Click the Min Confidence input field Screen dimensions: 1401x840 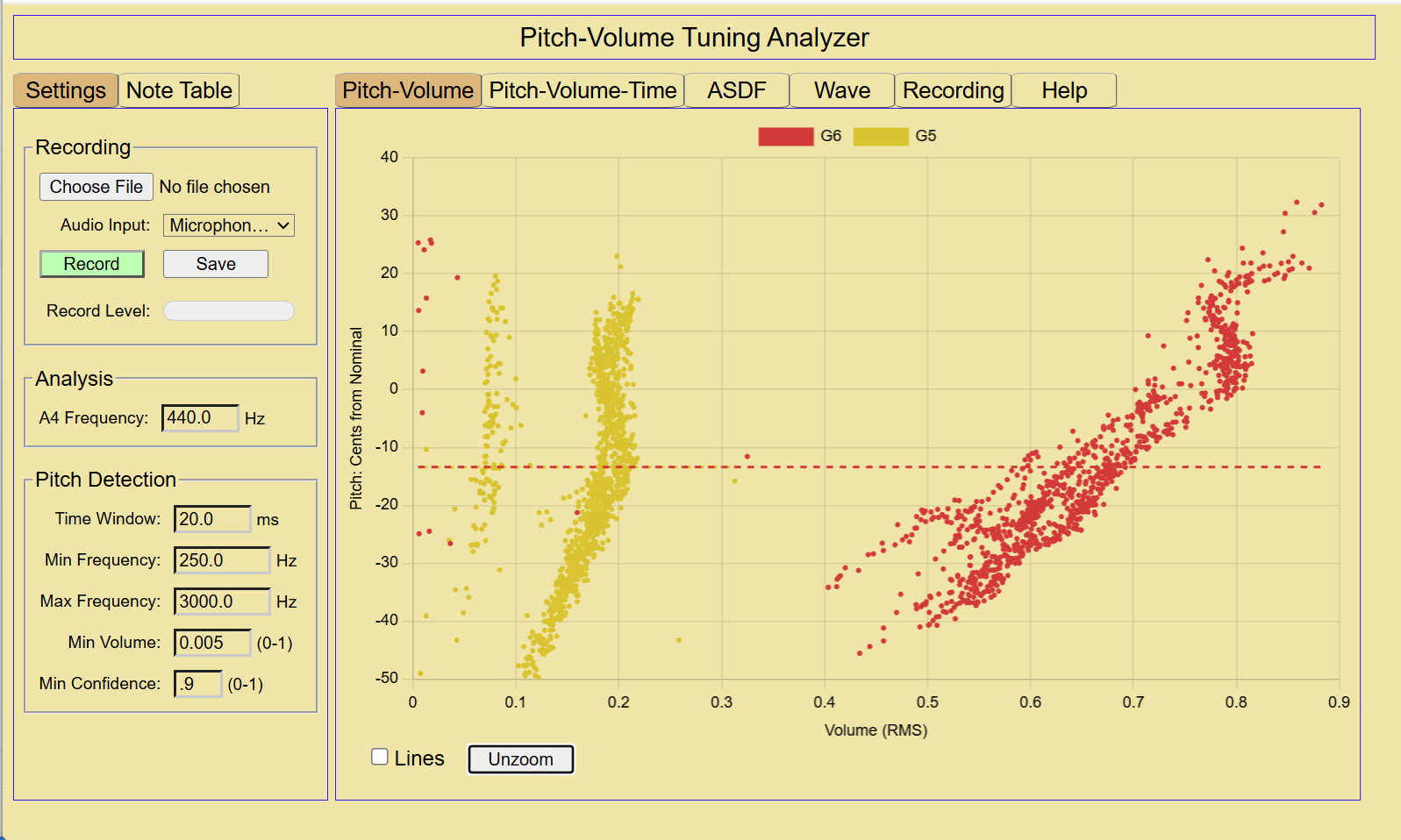198,684
